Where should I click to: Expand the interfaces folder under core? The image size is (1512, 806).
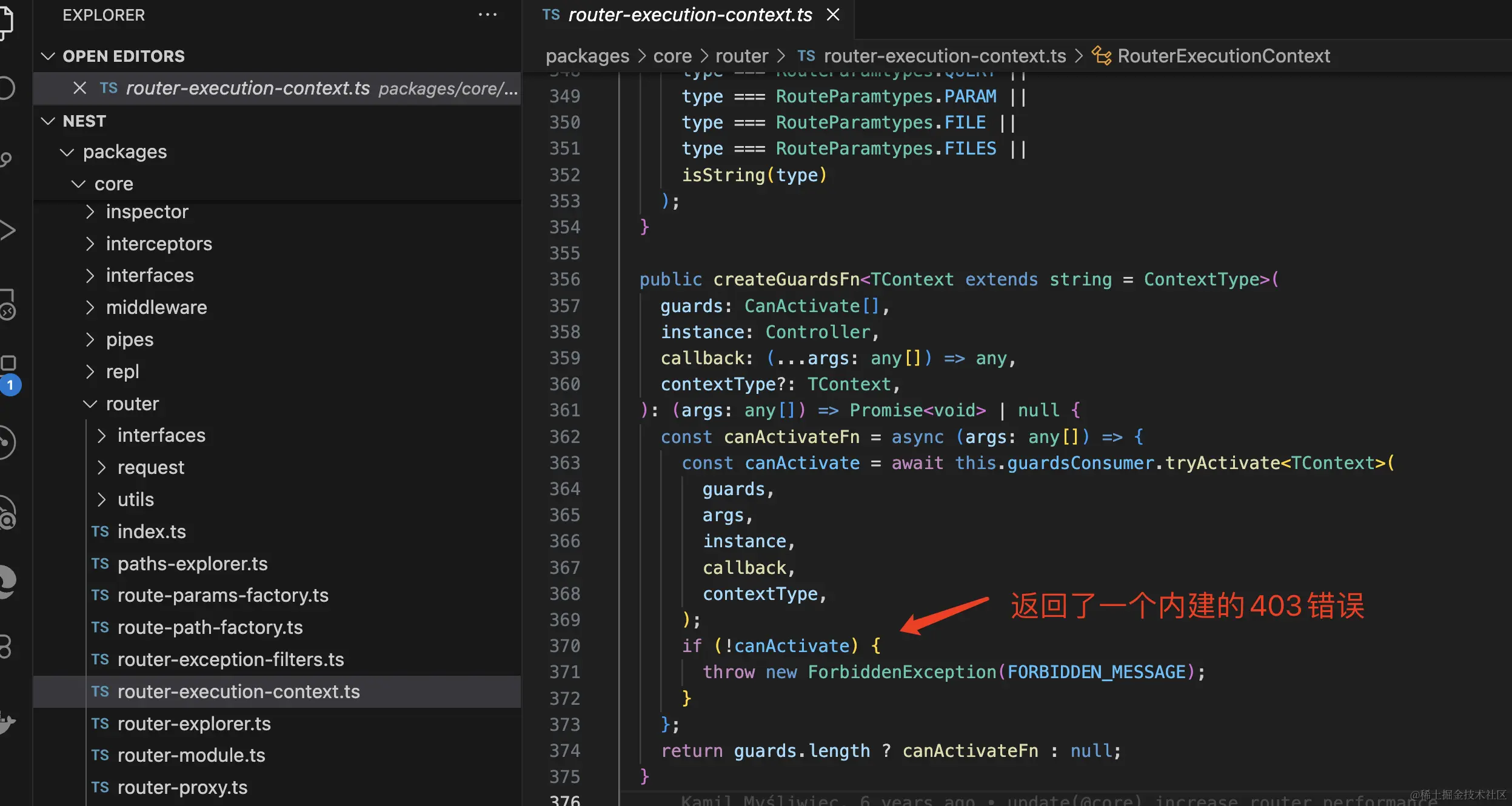[x=90, y=276]
